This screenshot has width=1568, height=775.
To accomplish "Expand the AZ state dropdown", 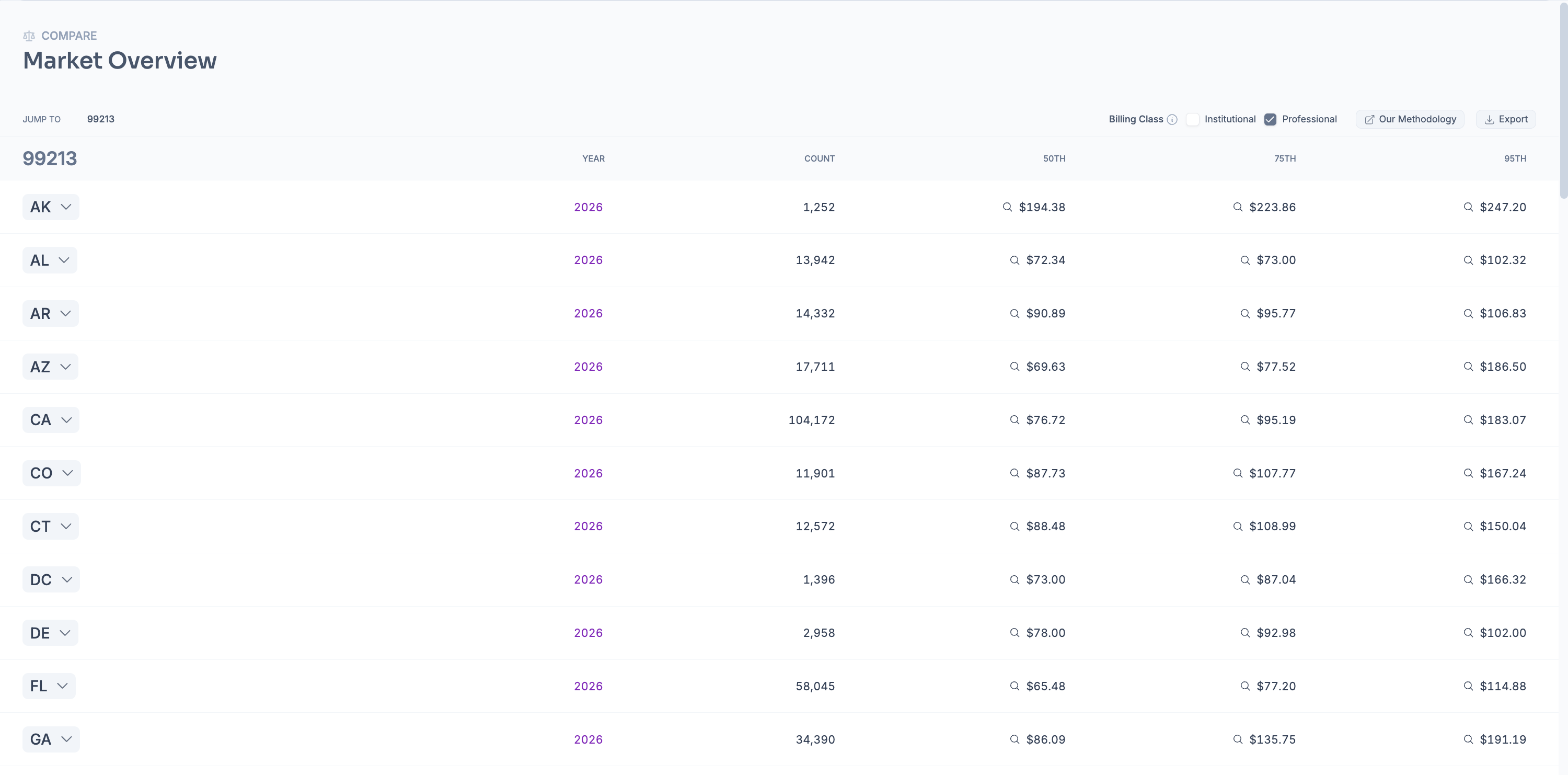I will coord(51,367).
